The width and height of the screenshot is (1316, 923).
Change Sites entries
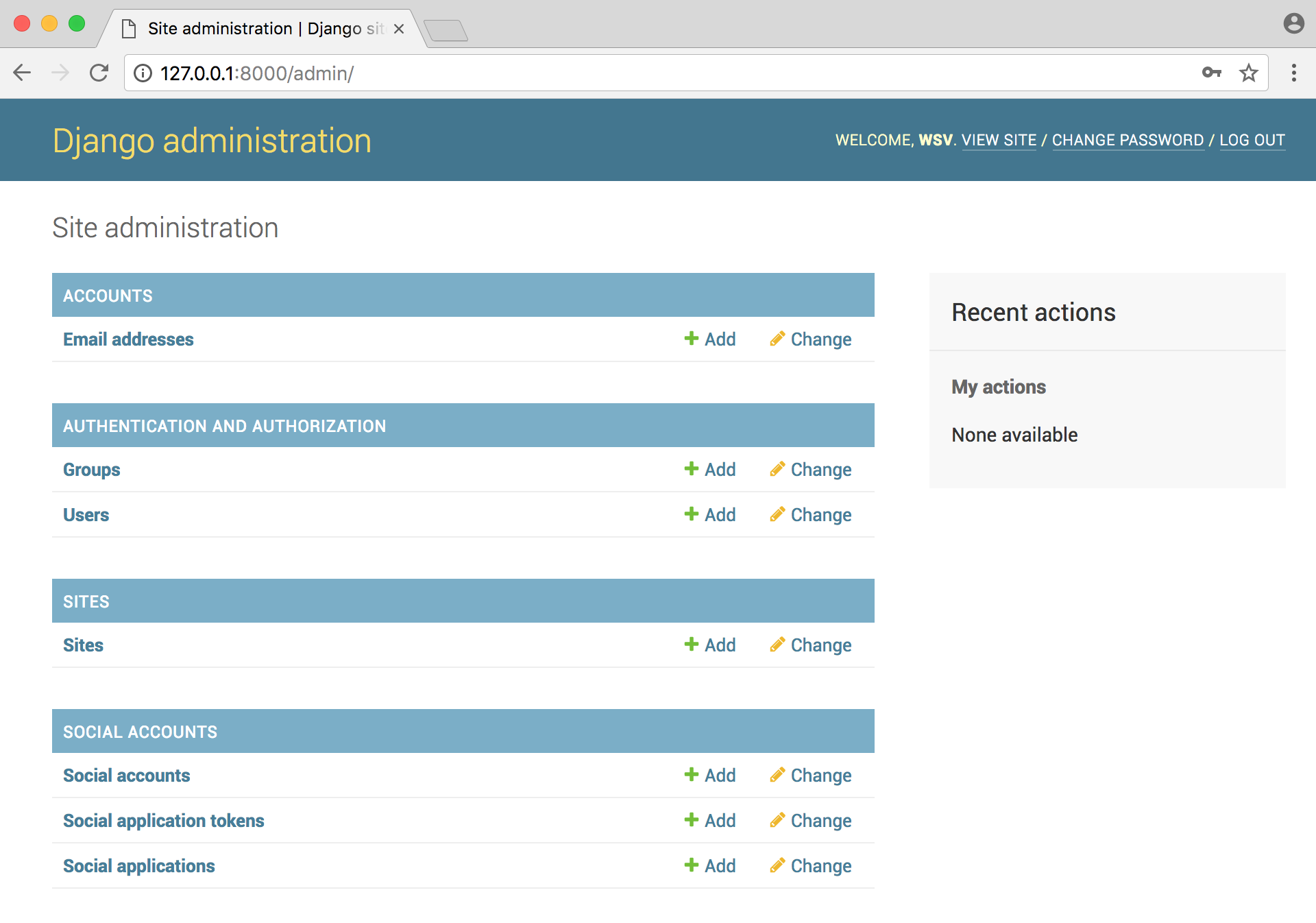click(x=810, y=645)
